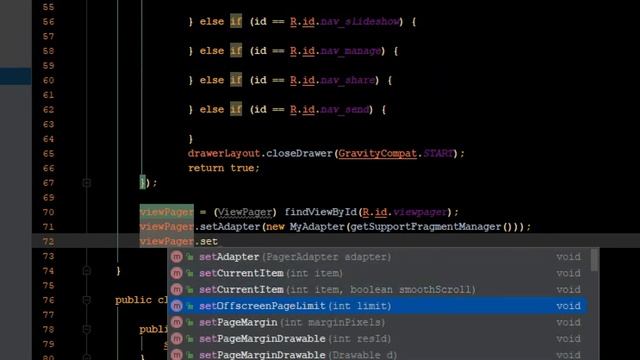Place cursor on nav_slideshow identifier

point(360,22)
